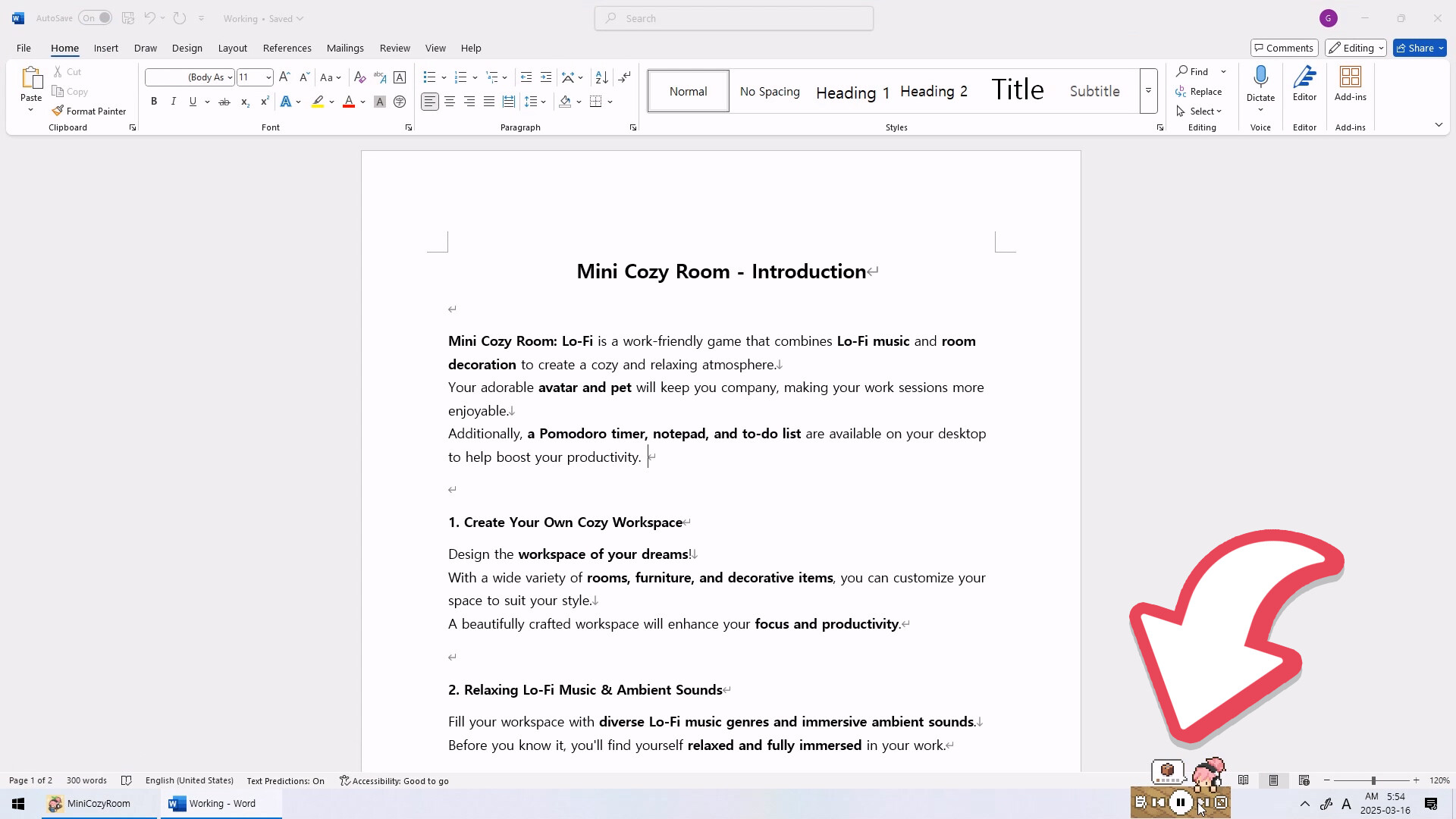Screen dimensions: 1456x819
Task: Select the Format Painter tool
Action: pyautogui.click(x=89, y=111)
